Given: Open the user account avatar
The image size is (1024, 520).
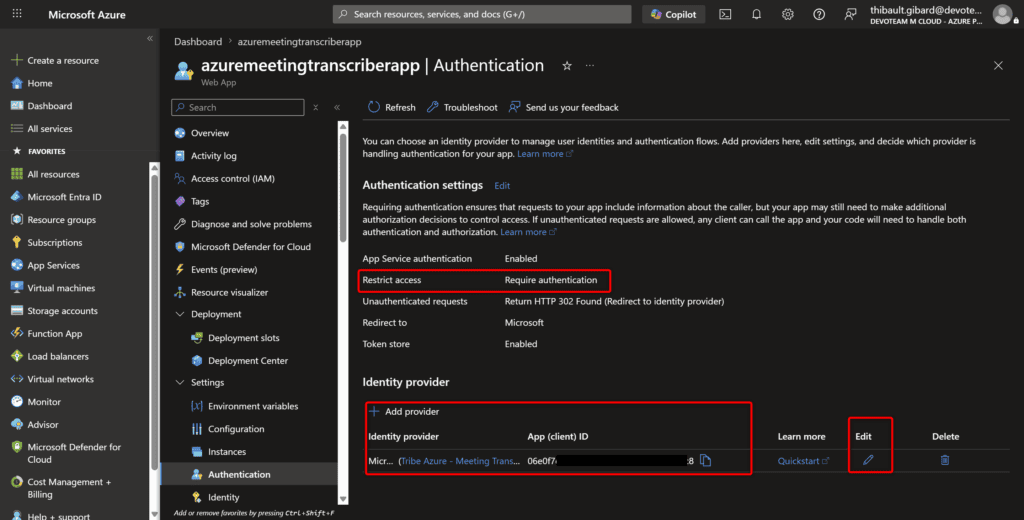Looking at the screenshot, I should click(x=1002, y=14).
